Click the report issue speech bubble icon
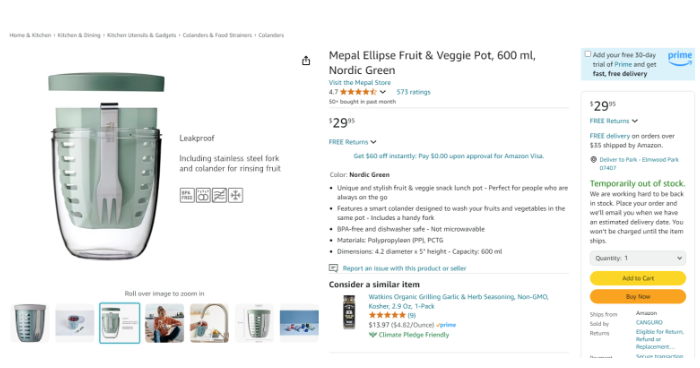 [333, 268]
